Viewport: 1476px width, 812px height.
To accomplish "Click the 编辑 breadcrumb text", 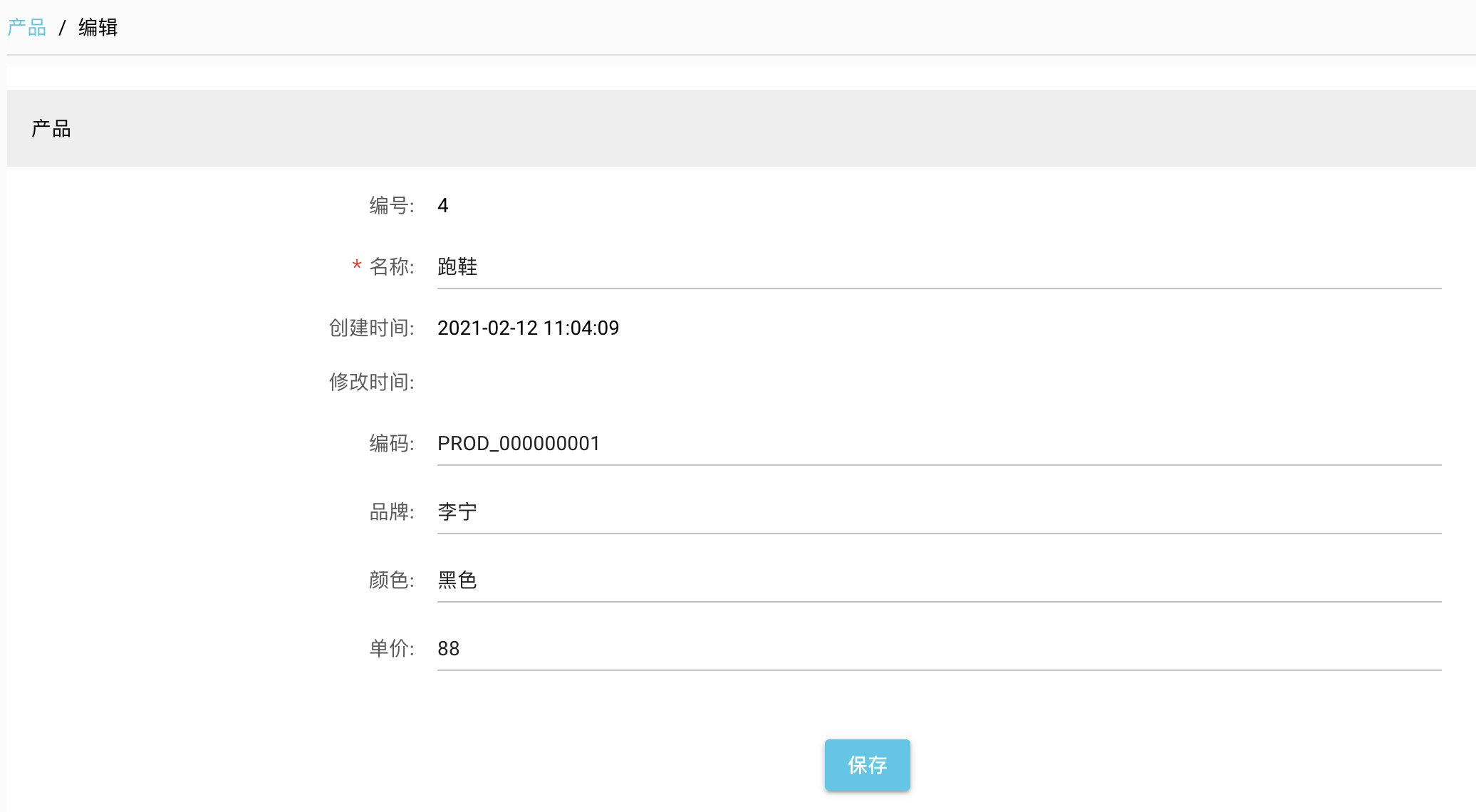I will (x=98, y=28).
